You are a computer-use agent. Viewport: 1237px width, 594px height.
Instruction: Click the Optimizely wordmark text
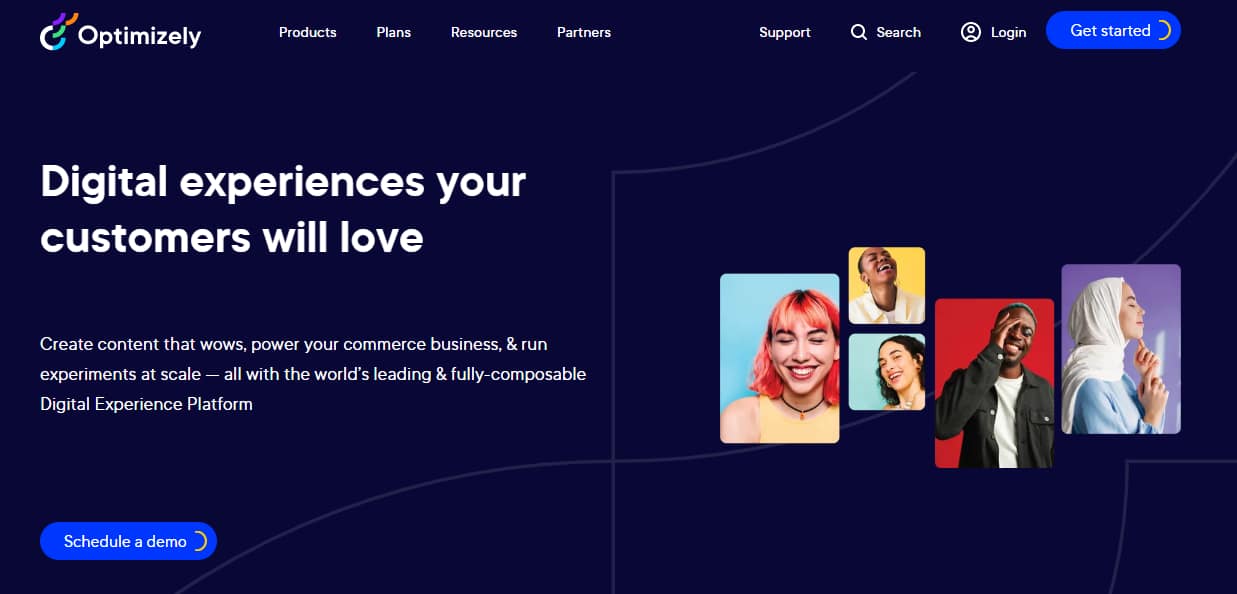[139, 36]
